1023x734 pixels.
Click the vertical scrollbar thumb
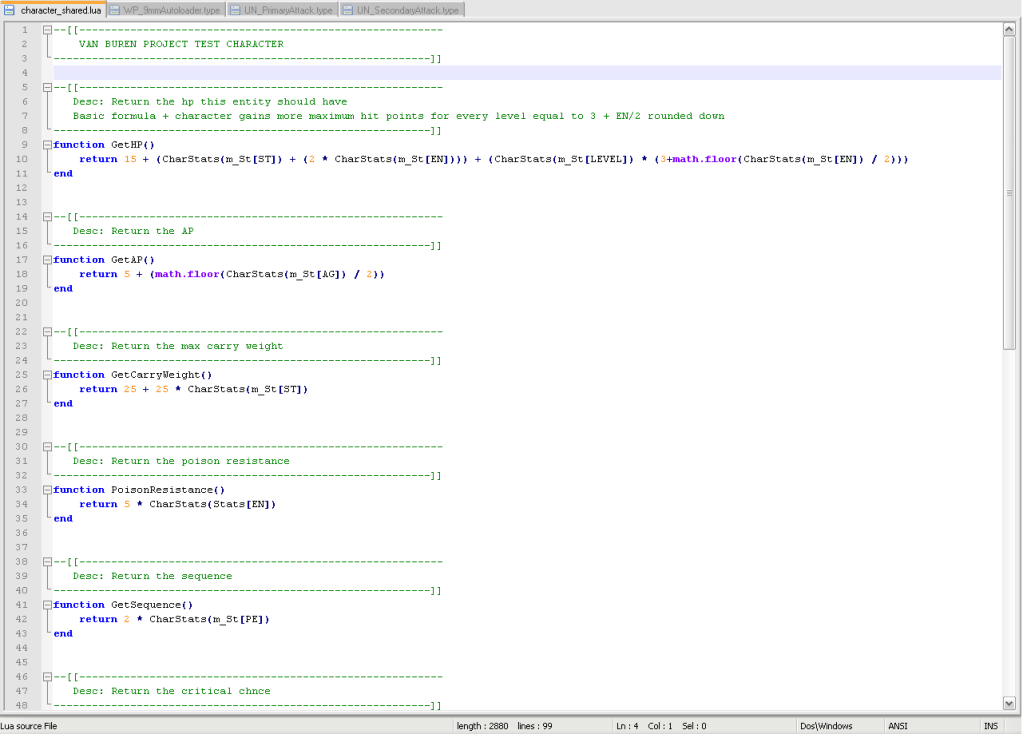pyautogui.click(x=1009, y=192)
